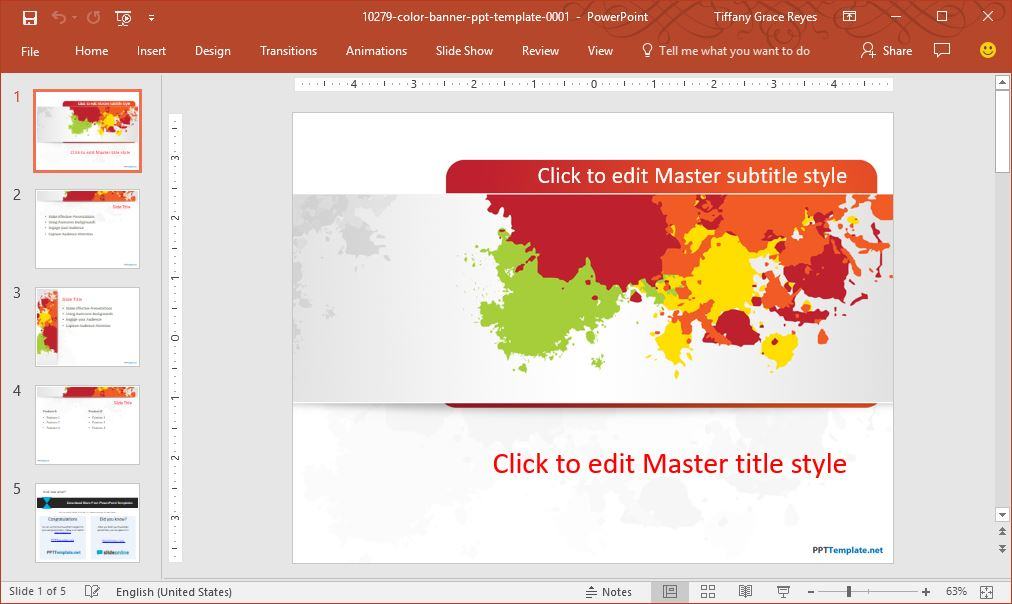This screenshot has height=604, width=1012.
Task: Switch to Reading View icon
Action: coord(745,591)
